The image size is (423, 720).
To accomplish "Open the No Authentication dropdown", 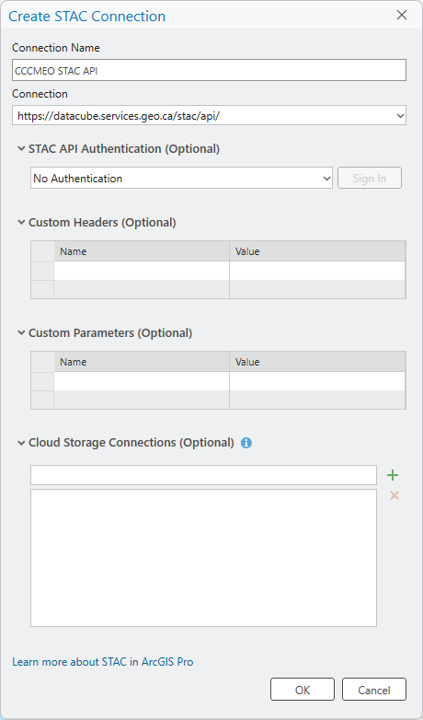I will [327, 178].
